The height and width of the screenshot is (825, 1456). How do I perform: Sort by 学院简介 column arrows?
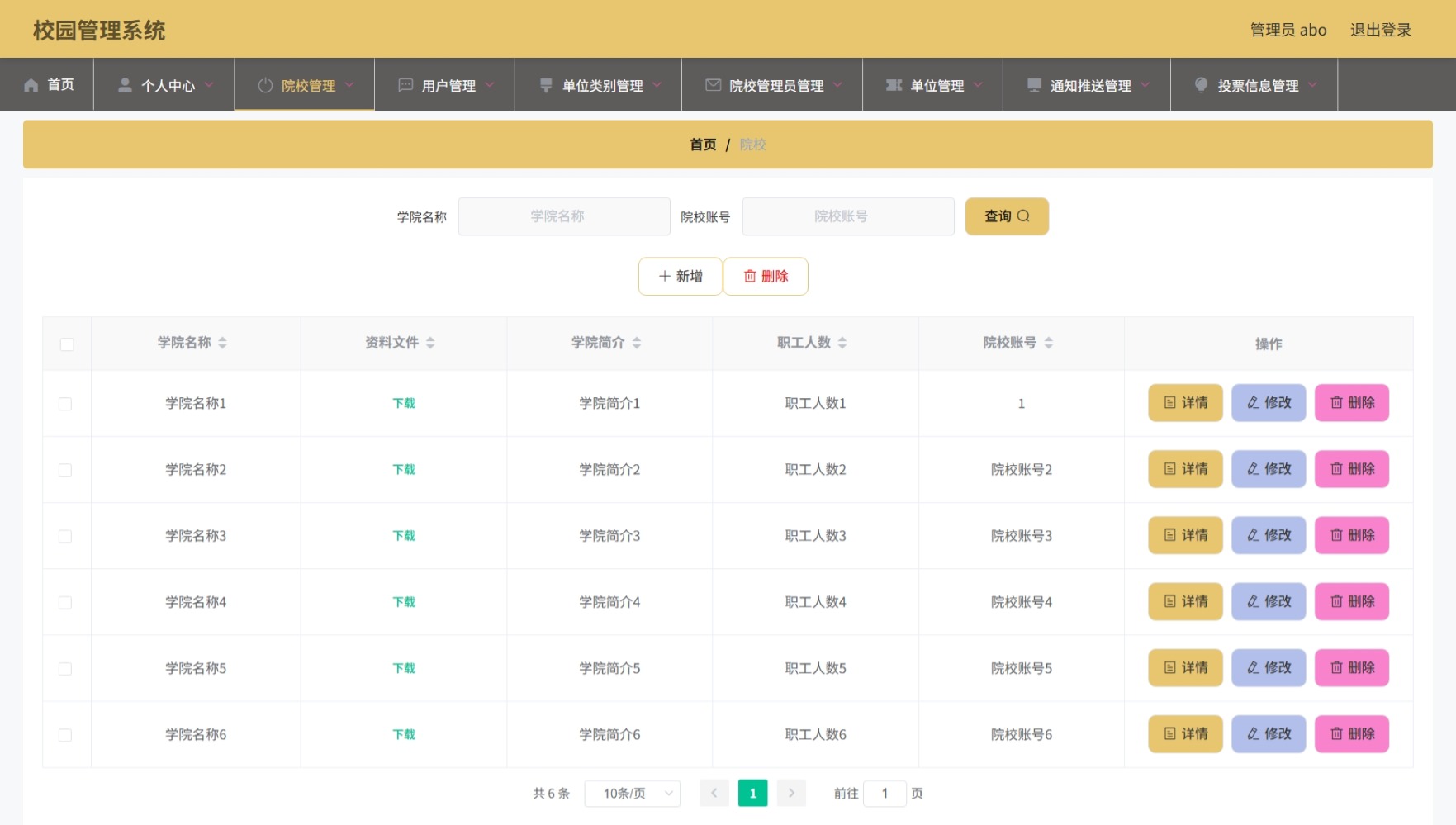(637, 343)
